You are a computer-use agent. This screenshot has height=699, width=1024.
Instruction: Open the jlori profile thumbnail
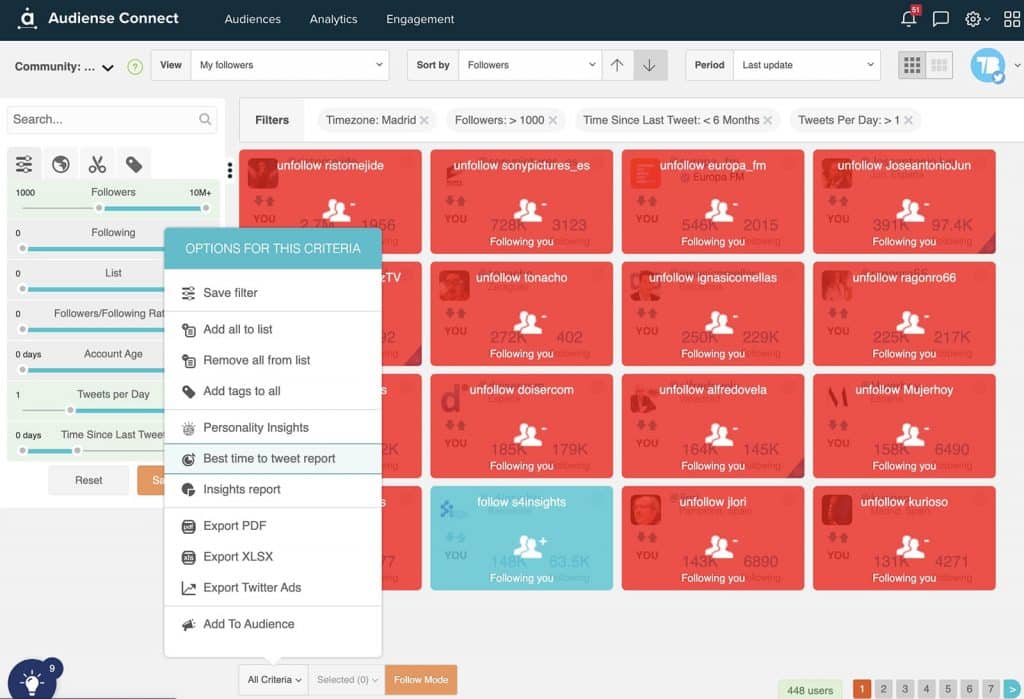point(645,510)
